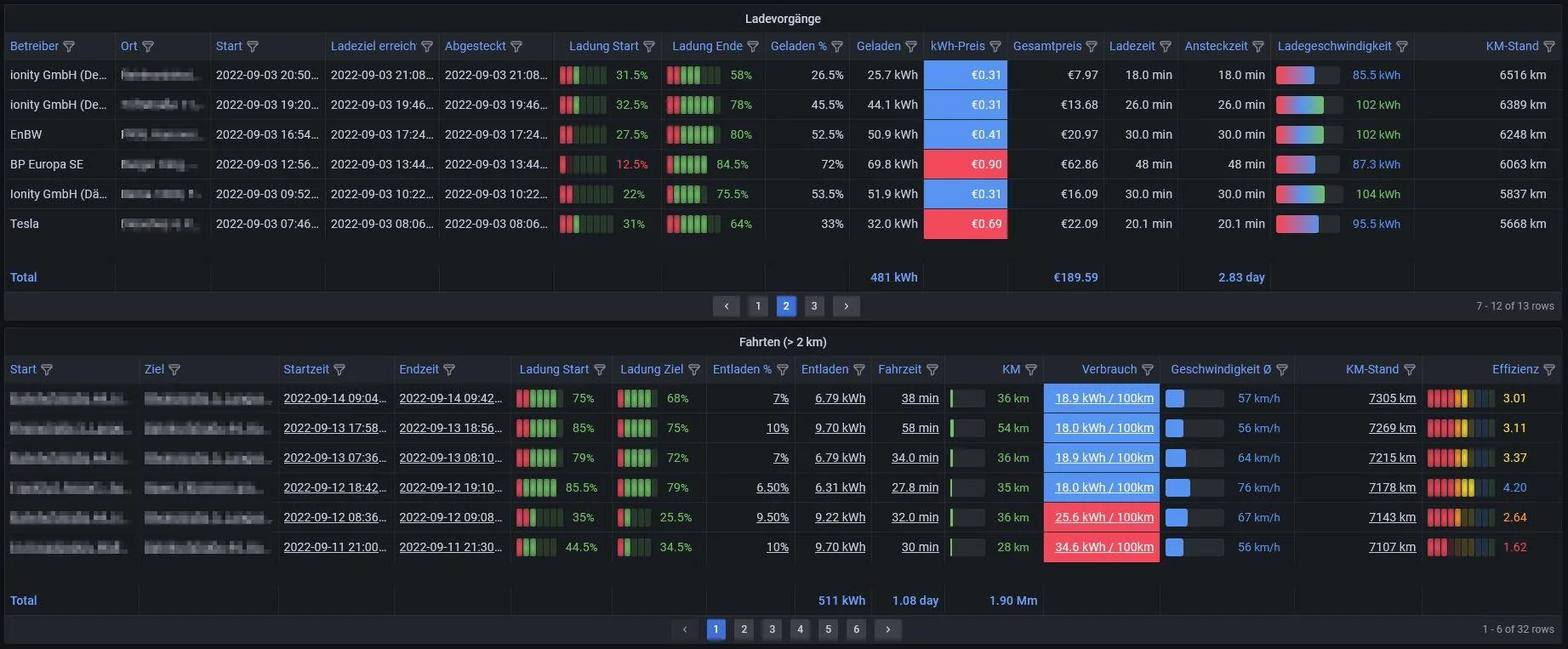Click the 2022-09-14 09:04 Startzeit link
The image size is (1568, 649).
(335, 398)
